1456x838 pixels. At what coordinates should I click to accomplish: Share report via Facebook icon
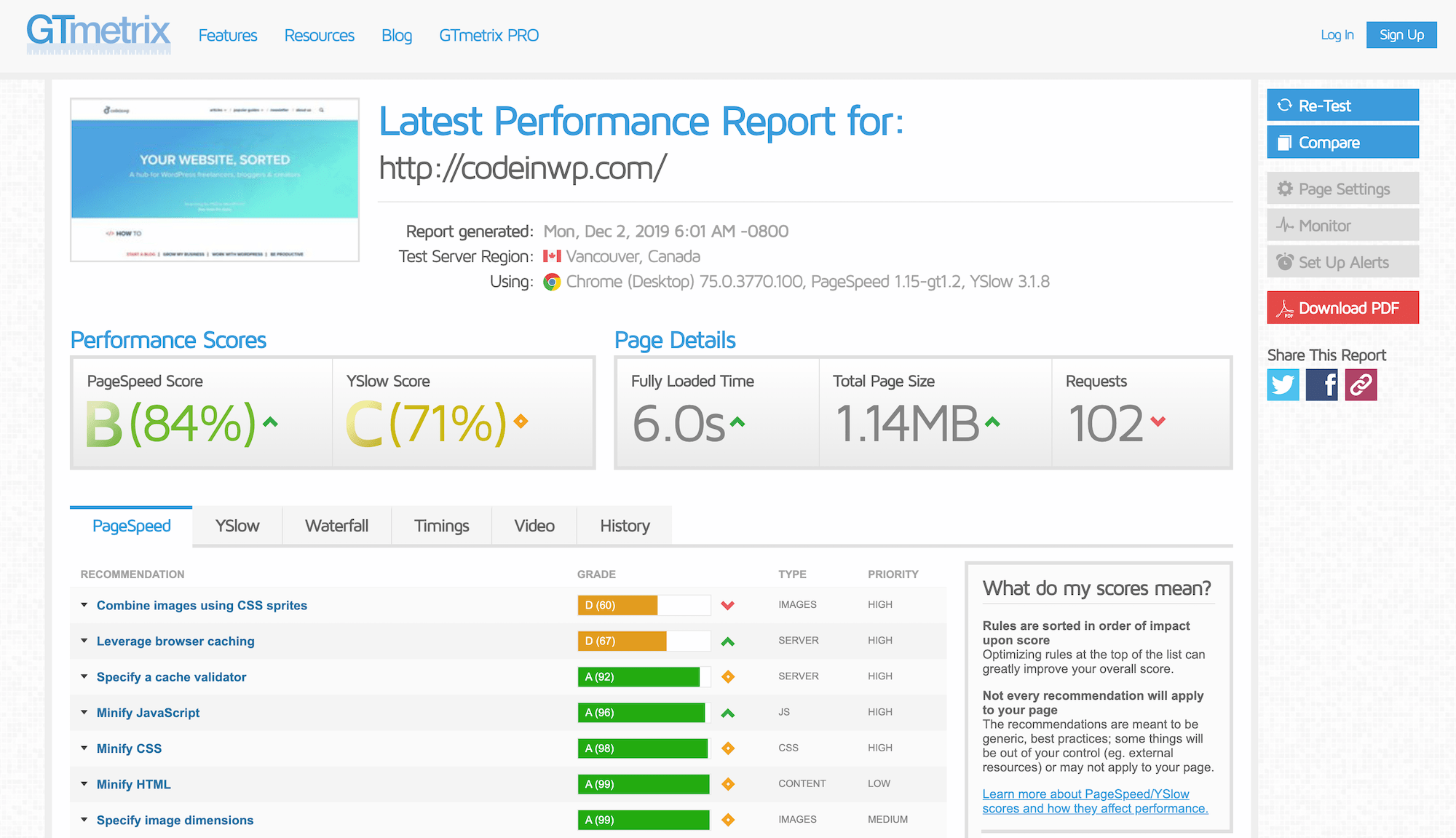[x=1321, y=384]
